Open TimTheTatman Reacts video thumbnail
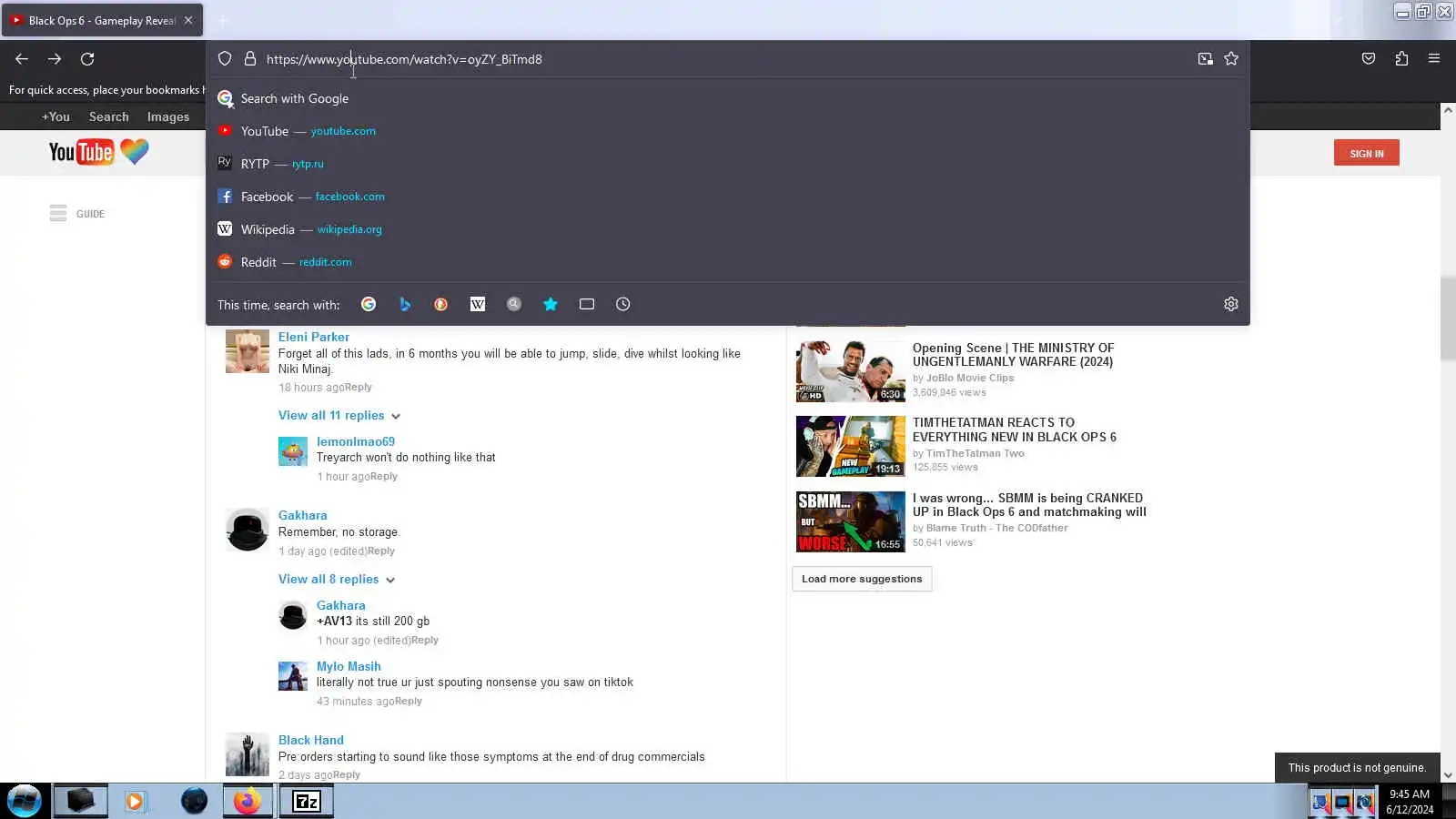This screenshot has height=819, width=1456. pos(851,447)
